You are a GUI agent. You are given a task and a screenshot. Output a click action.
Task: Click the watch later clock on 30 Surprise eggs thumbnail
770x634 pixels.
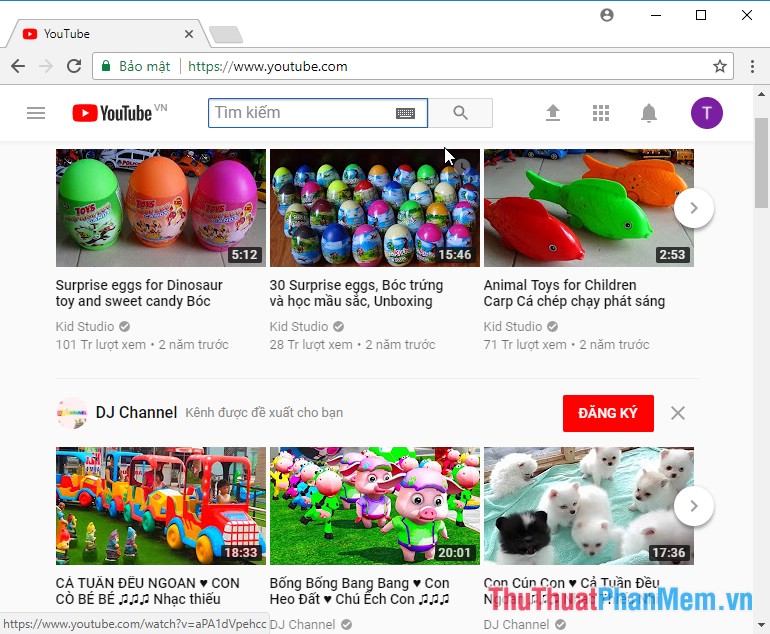[x=462, y=166]
